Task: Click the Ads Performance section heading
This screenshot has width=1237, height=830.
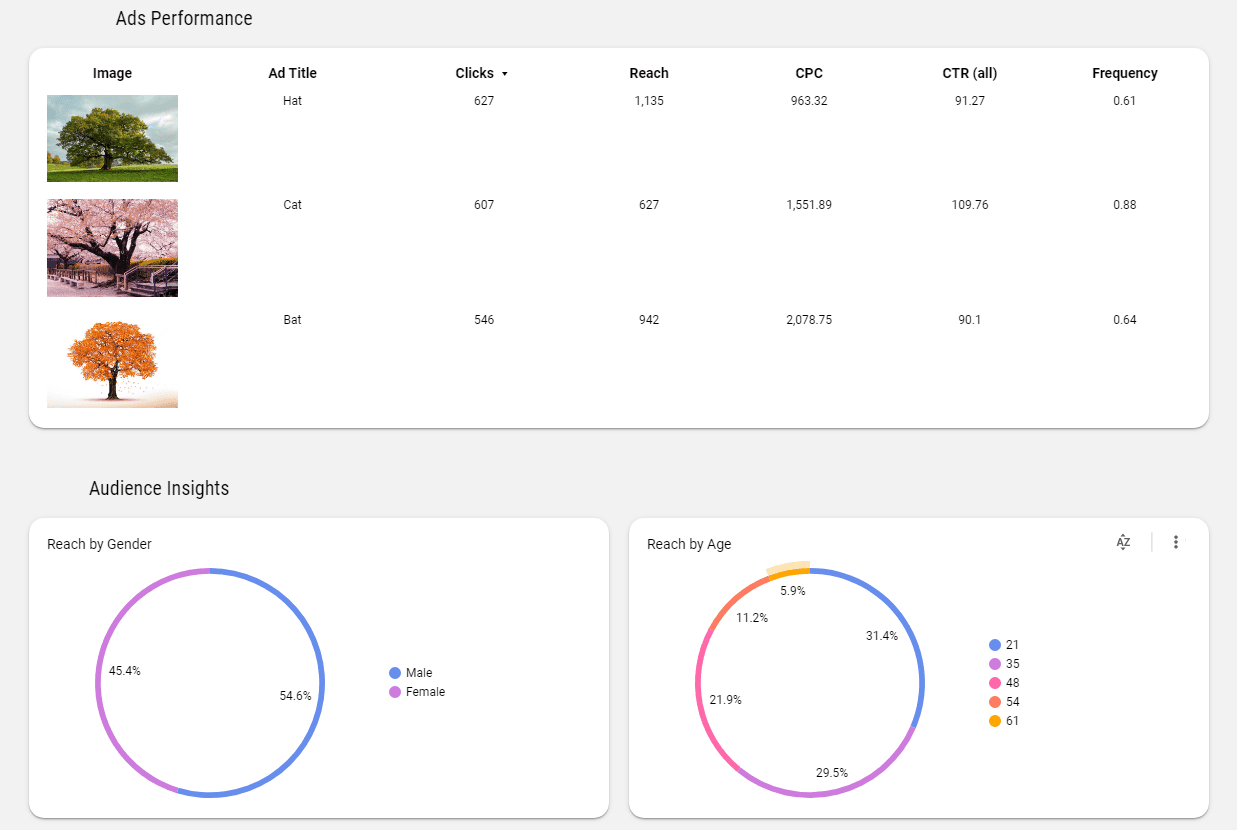Action: point(184,18)
